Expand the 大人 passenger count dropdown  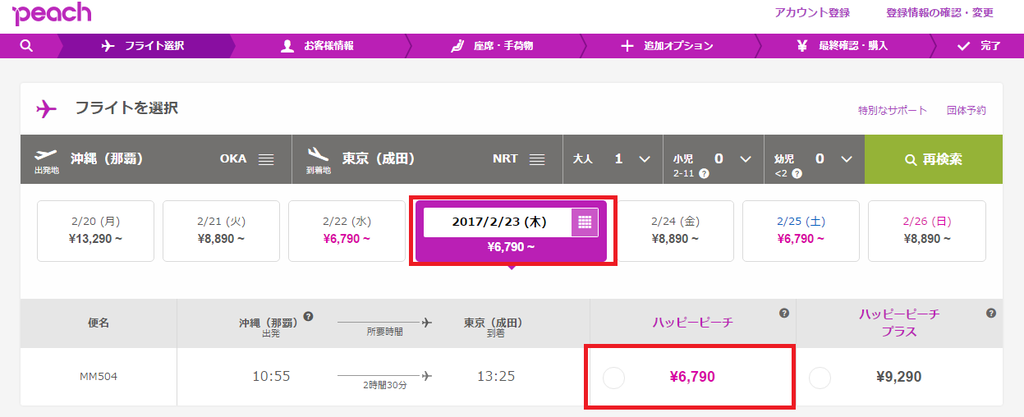[x=644, y=159]
